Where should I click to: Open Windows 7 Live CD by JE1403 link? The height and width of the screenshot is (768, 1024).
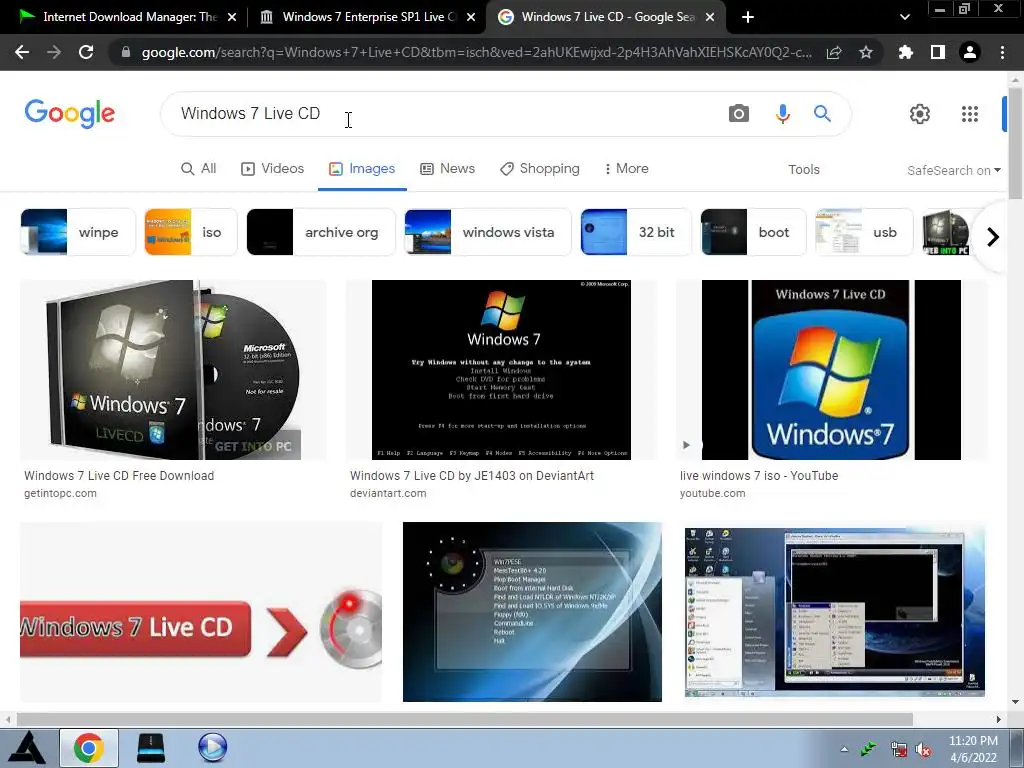tap(472, 476)
